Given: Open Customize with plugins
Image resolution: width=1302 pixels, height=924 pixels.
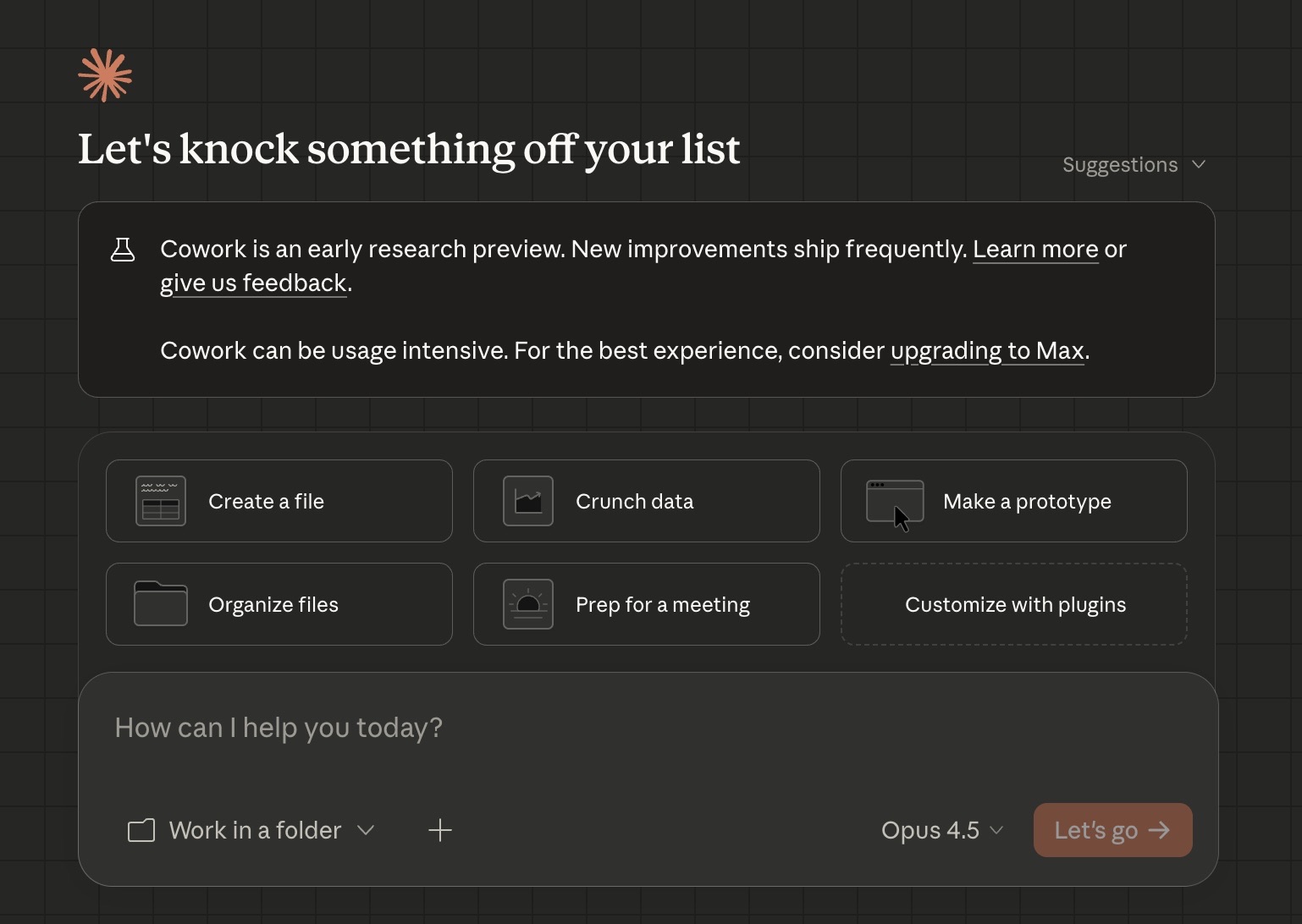Looking at the screenshot, I should (x=1014, y=604).
